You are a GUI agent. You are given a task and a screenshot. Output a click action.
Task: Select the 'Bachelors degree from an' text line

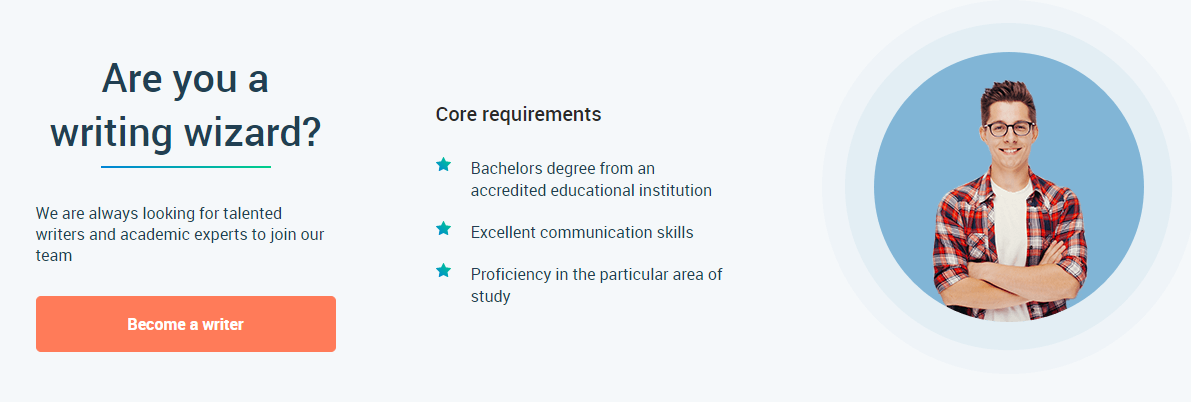tap(562, 167)
